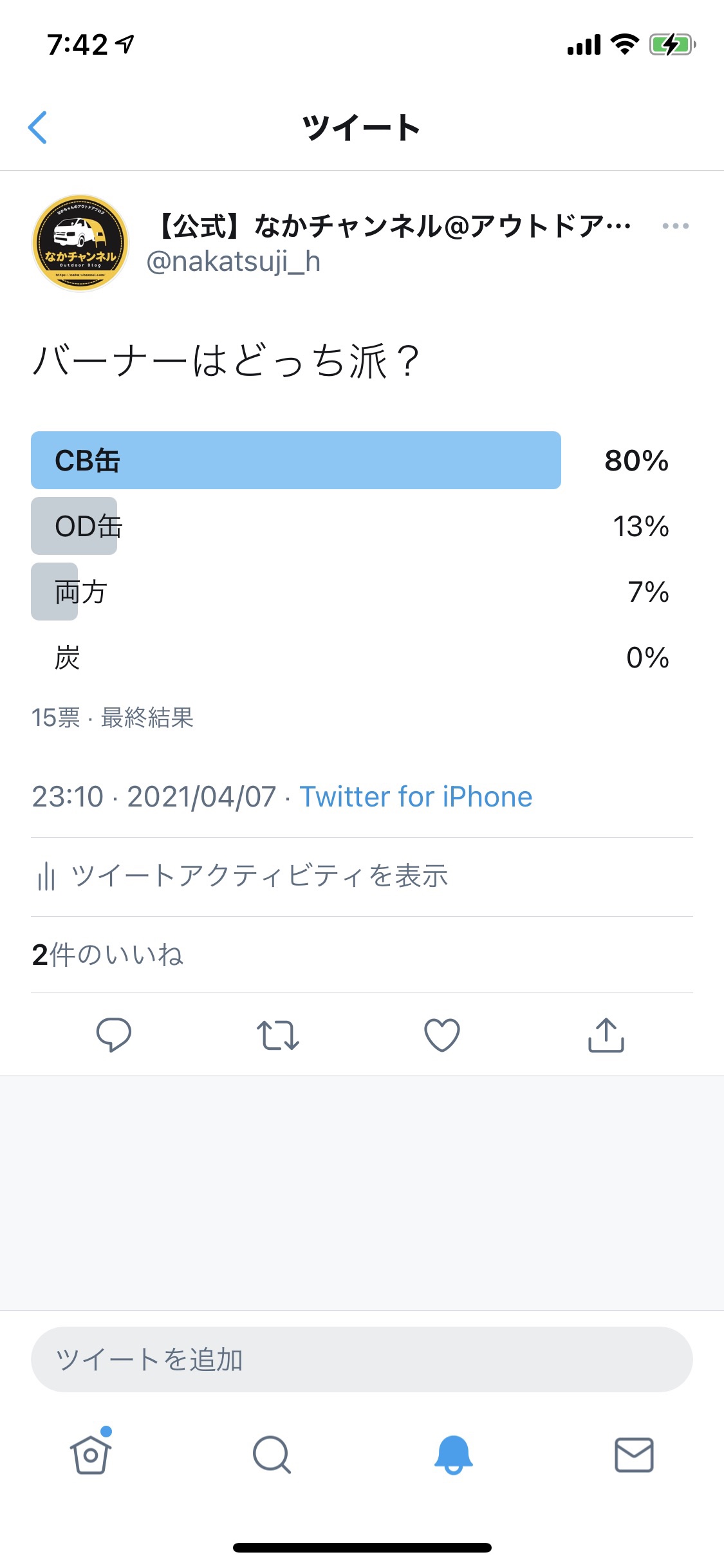Tap the ツイートを追加 input field
Image resolution: width=724 pixels, height=1568 pixels.
coord(362,1359)
